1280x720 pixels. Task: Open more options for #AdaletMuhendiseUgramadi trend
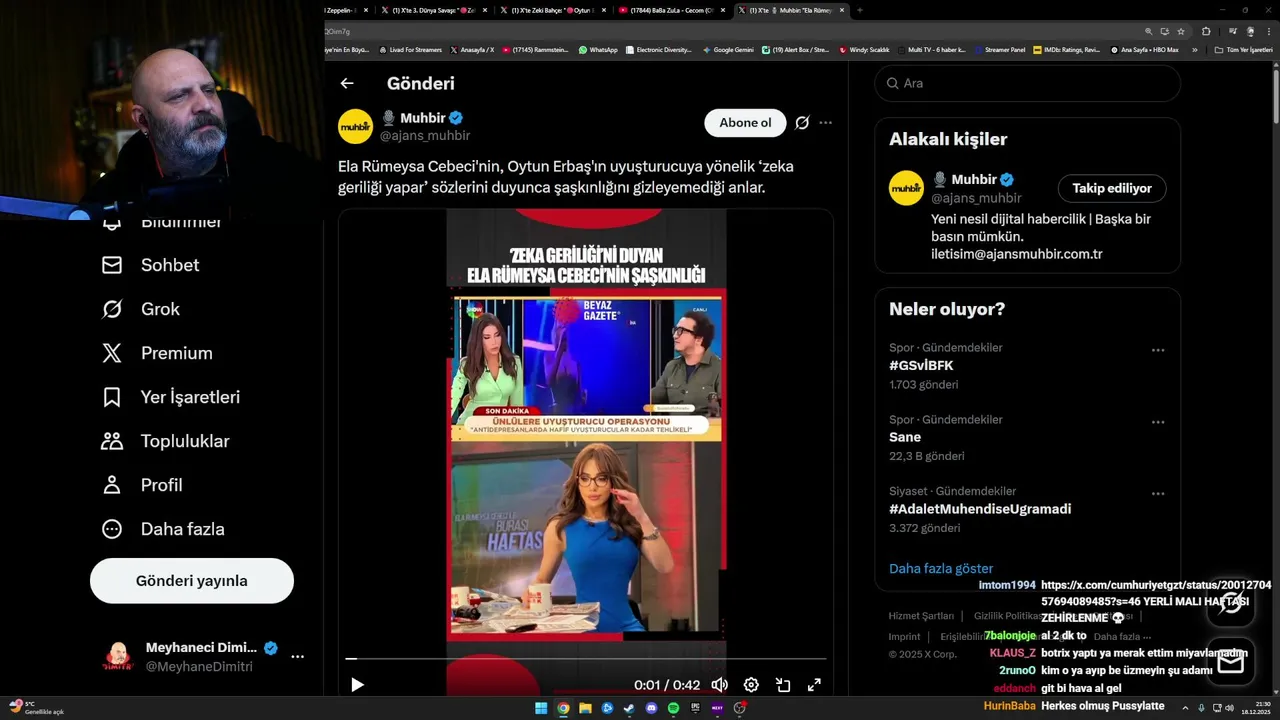click(1158, 493)
